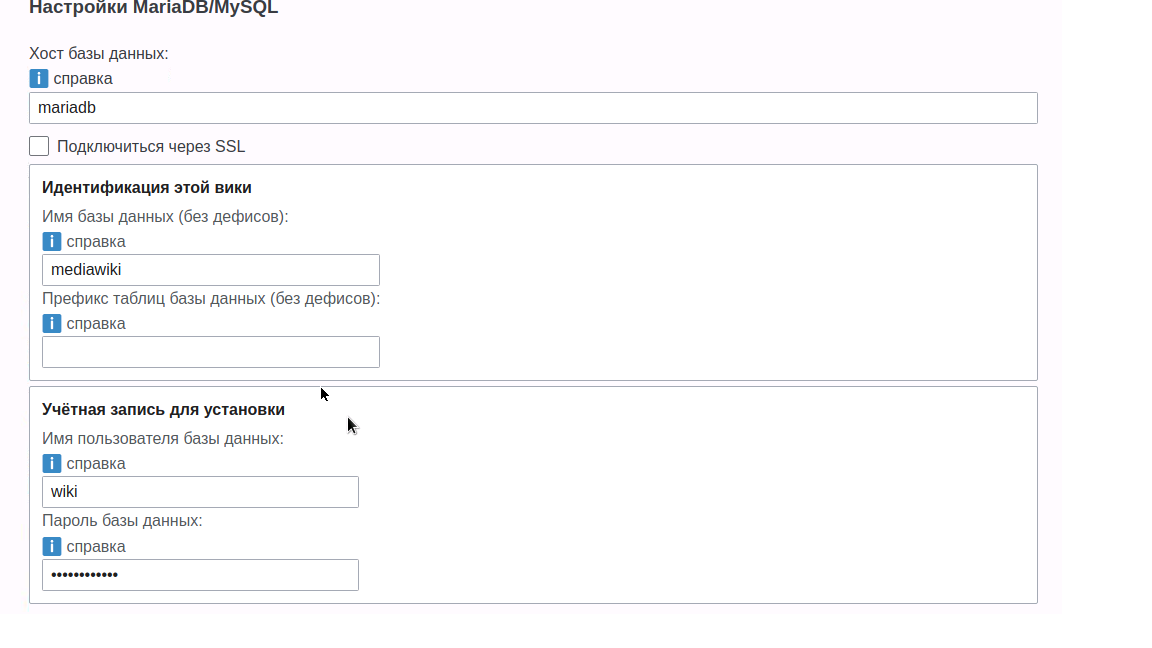The image size is (1152, 648).
Task: Click the info icon under Хост базы данных
Action: click(x=39, y=78)
